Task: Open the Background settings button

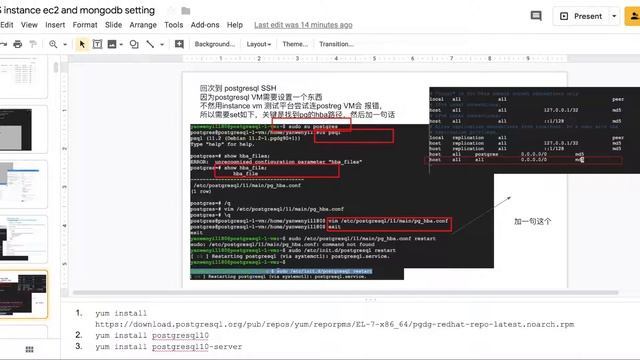Action: pyautogui.click(x=215, y=44)
